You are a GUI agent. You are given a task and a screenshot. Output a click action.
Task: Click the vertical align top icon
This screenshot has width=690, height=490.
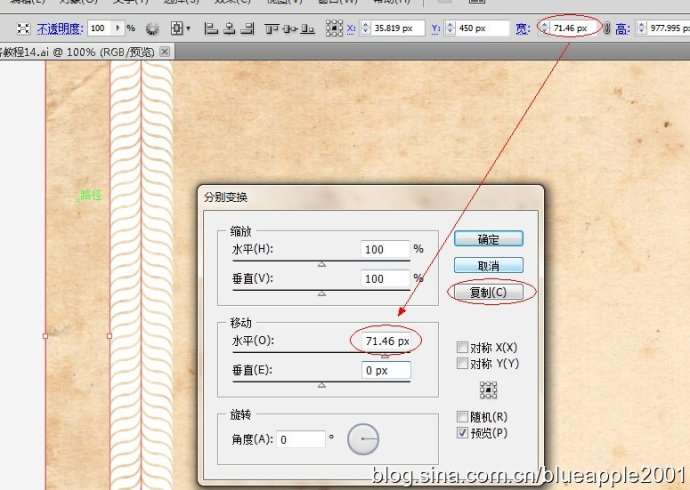click(x=271, y=29)
